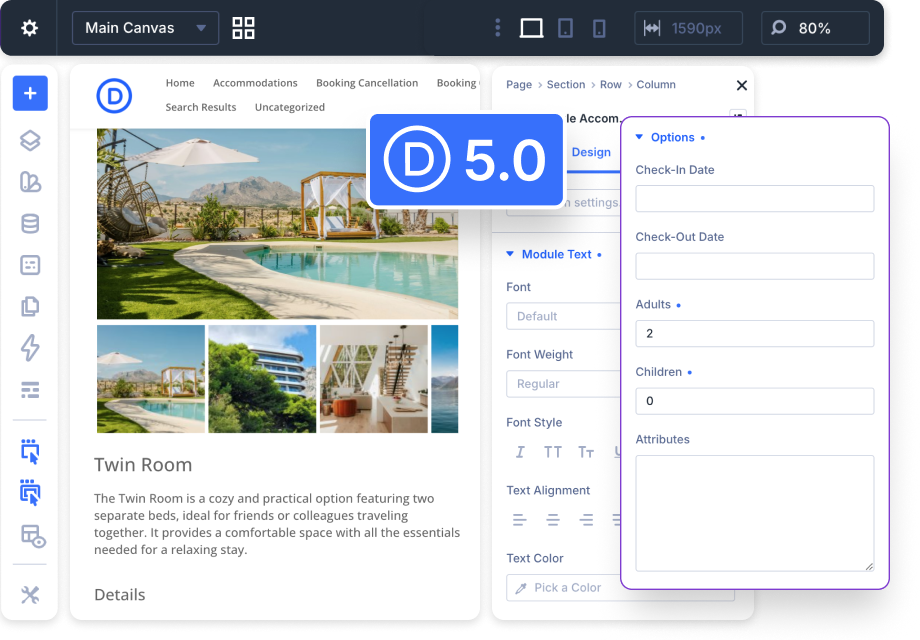Open the tools wrench icon

30,595
